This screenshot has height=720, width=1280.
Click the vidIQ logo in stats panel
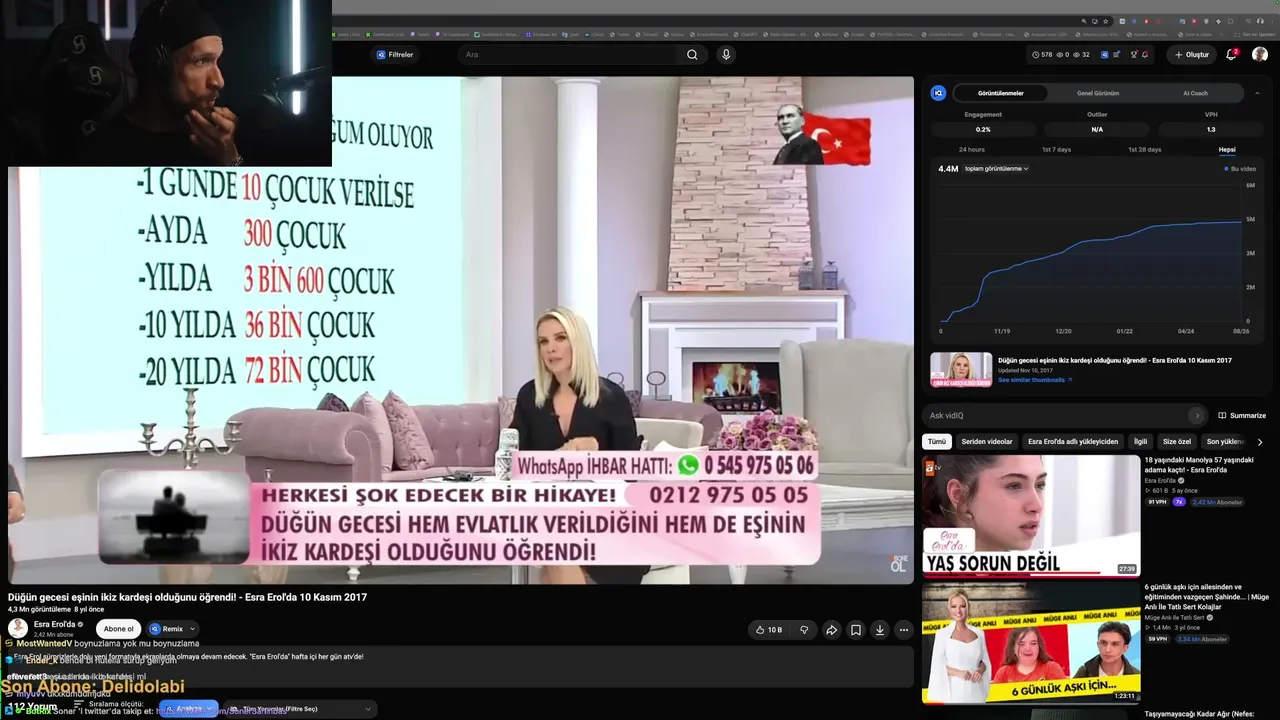click(938, 93)
